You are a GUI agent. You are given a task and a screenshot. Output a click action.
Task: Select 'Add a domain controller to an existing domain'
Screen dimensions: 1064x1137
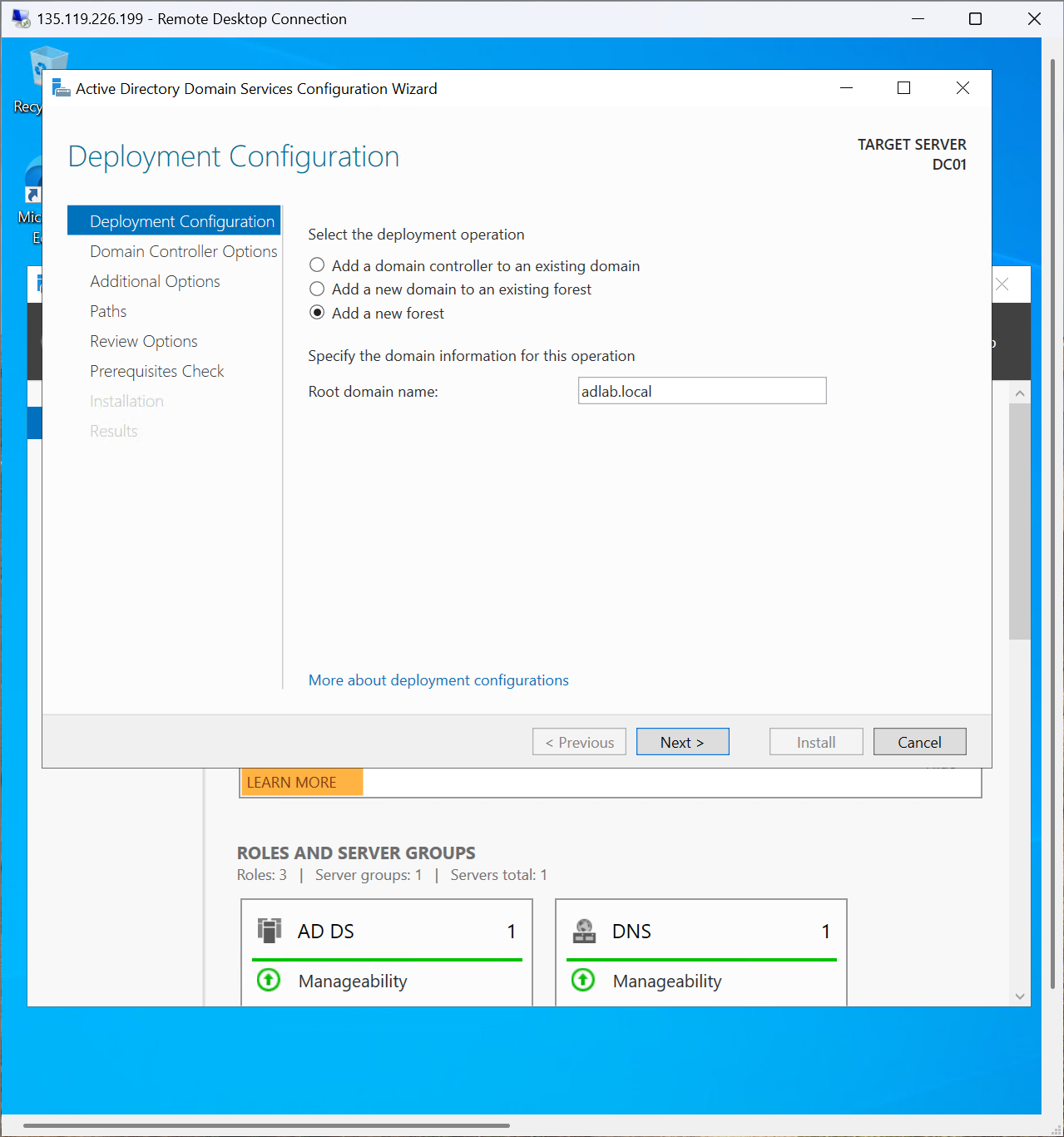tap(317, 264)
